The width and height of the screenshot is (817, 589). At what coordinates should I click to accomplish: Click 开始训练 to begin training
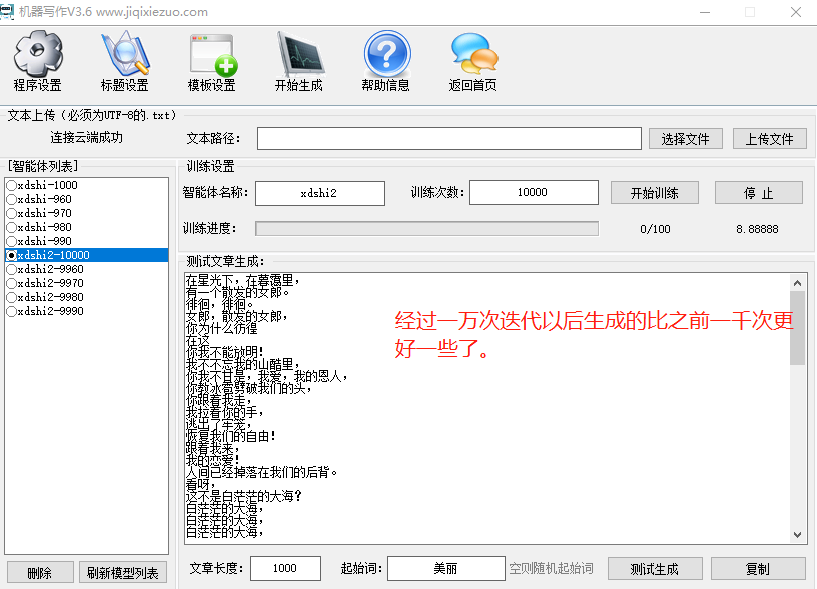pos(654,193)
